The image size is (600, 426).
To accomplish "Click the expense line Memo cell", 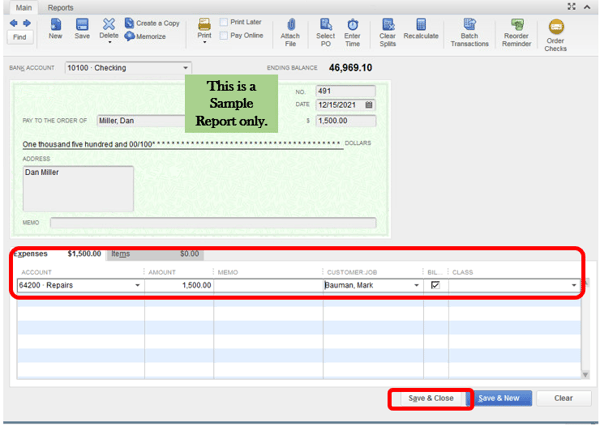I will [x=268, y=285].
